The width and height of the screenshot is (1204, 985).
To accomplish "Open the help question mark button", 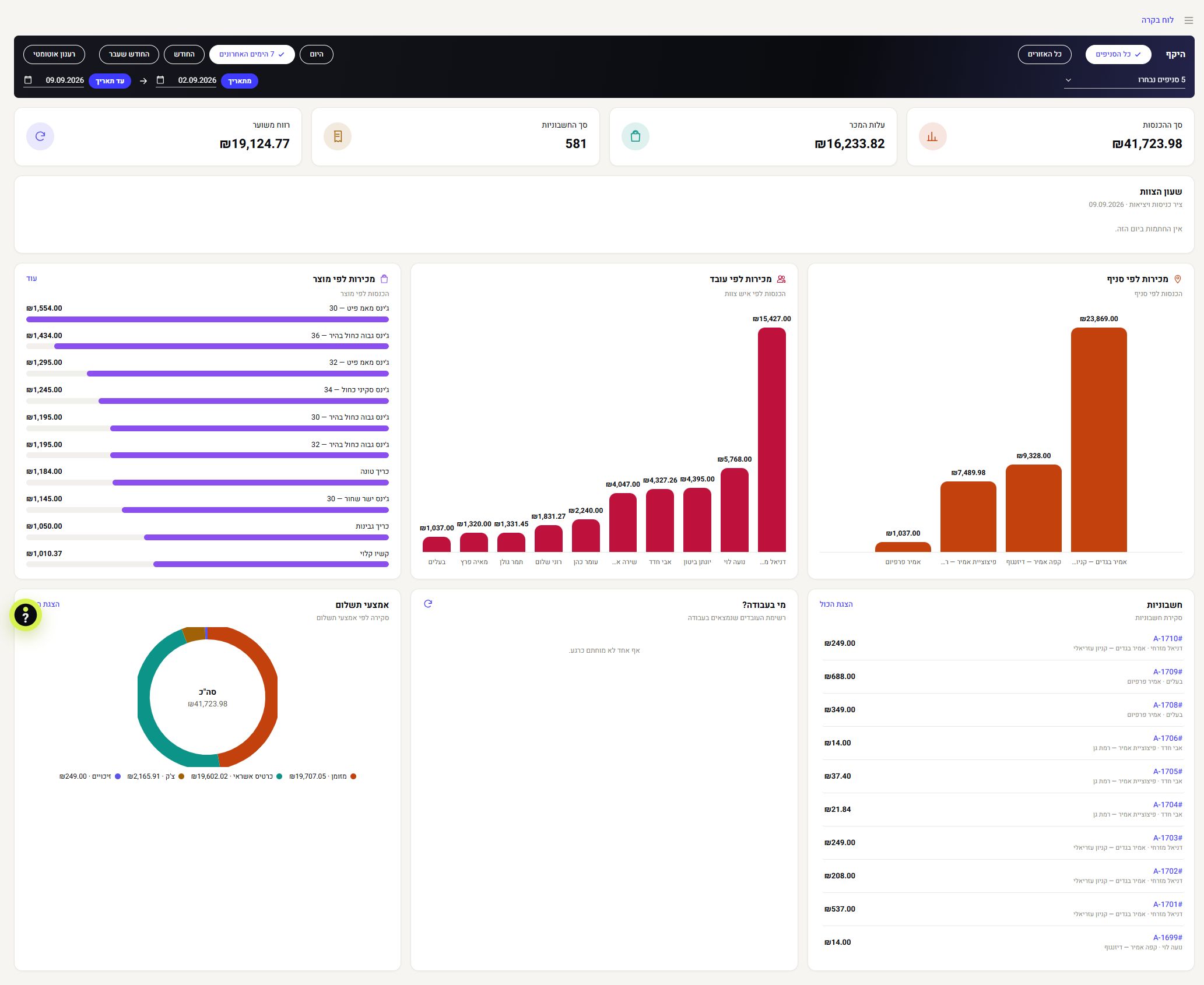I will click(x=26, y=615).
